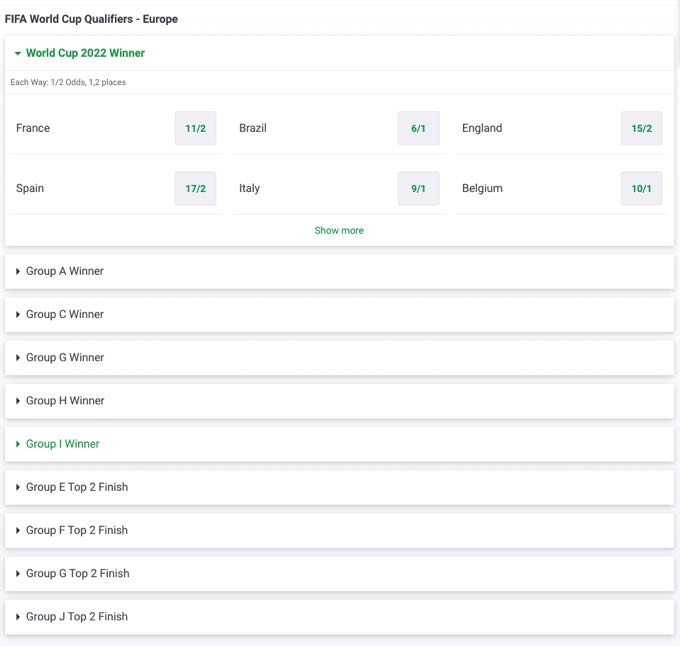Click the Spain team name
This screenshot has height=646, width=680.
pyautogui.click(x=30, y=189)
